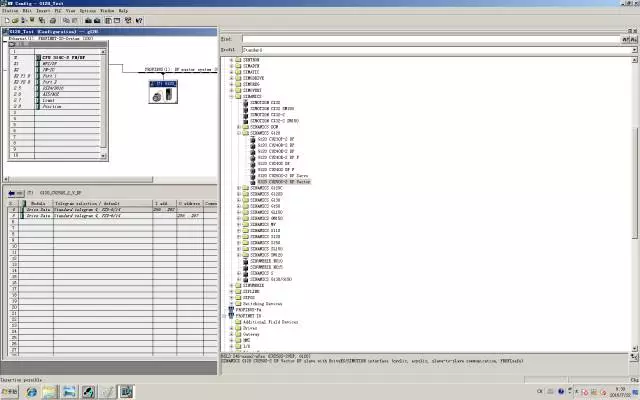Click the Save toolbar icon

coord(29,19)
